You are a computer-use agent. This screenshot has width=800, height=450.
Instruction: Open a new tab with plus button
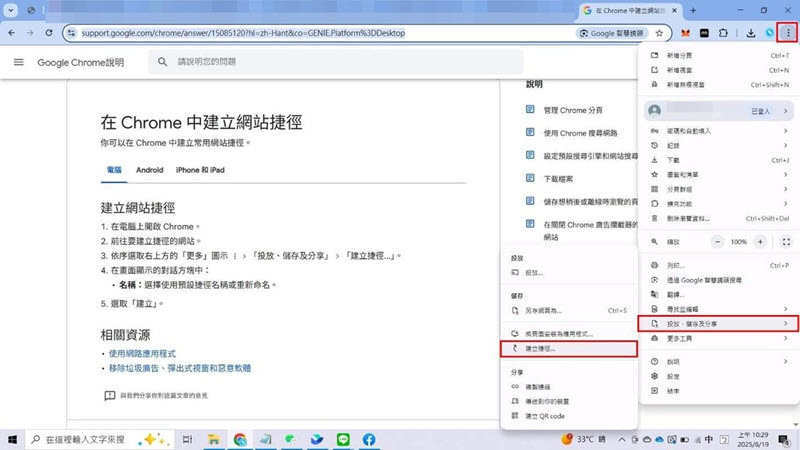pyautogui.click(x=693, y=10)
